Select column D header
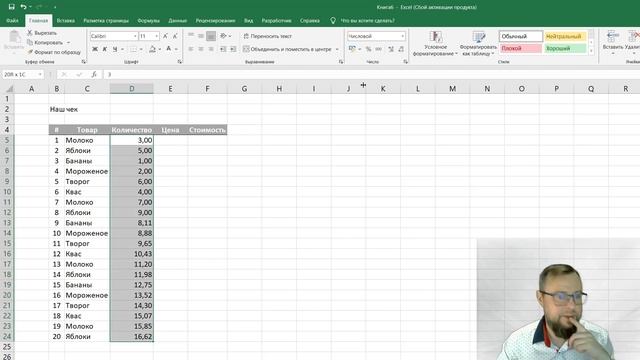Screen dimensions: 640x360 (132, 89)
